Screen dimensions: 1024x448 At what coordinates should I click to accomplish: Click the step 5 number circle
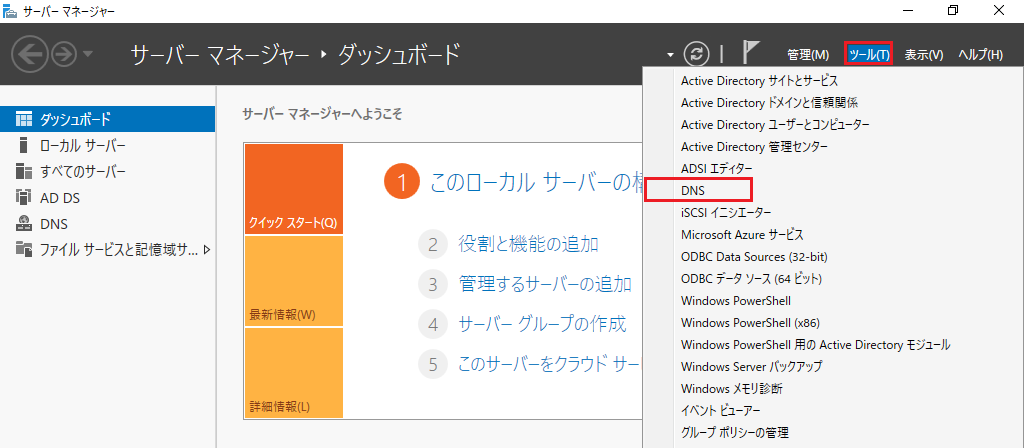432,364
